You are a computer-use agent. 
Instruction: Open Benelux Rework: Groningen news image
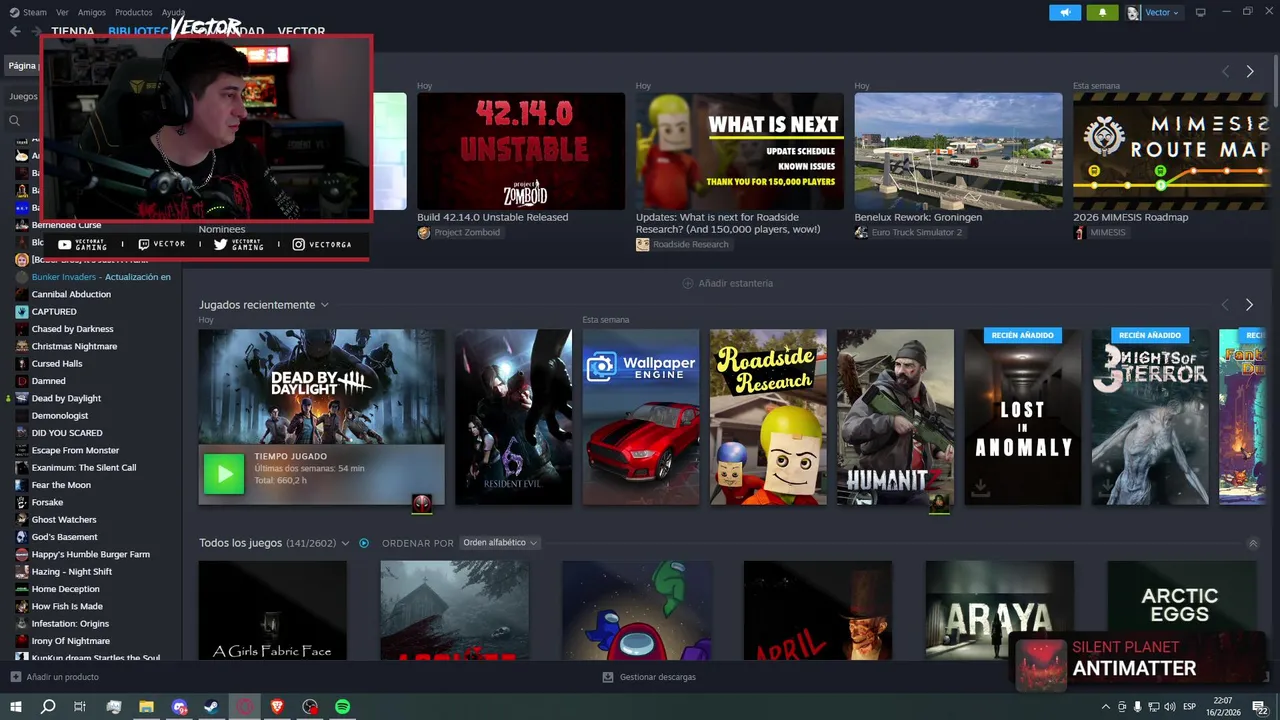point(958,151)
